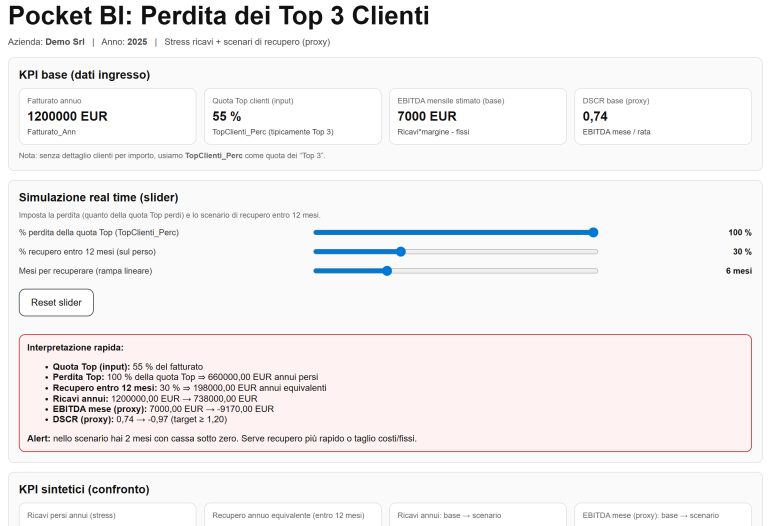Click the '% perdita della quota Top' slider handle

pos(593,232)
